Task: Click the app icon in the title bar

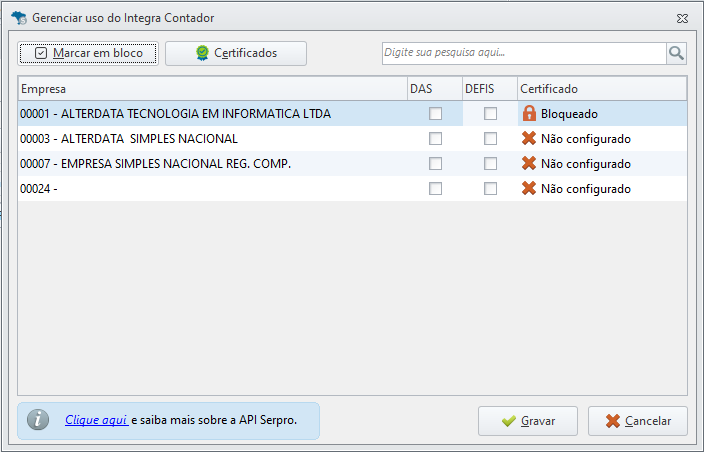Action: point(17,18)
